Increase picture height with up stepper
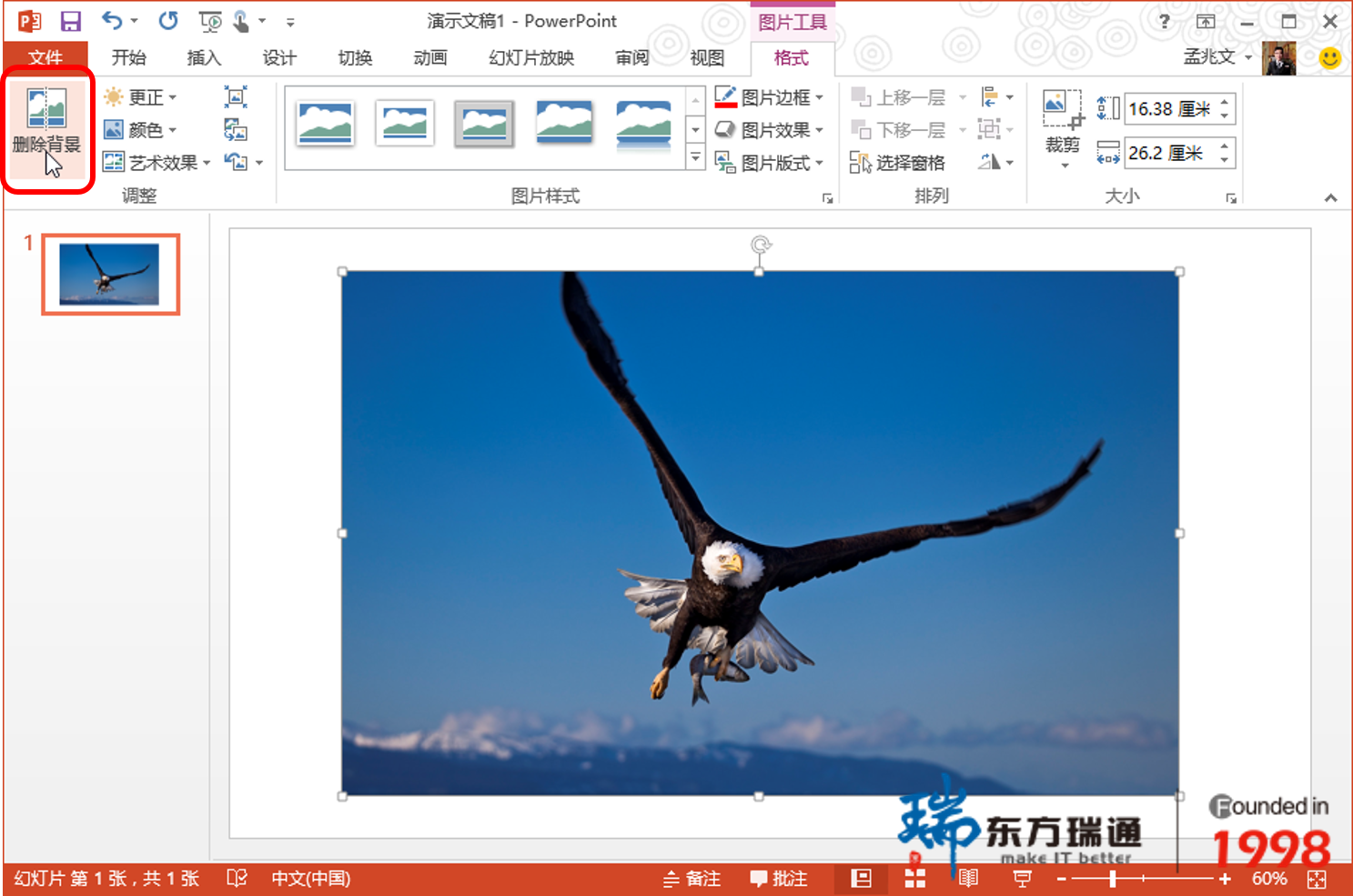Screen dimensions: 1353x896 click(1225, 102)
